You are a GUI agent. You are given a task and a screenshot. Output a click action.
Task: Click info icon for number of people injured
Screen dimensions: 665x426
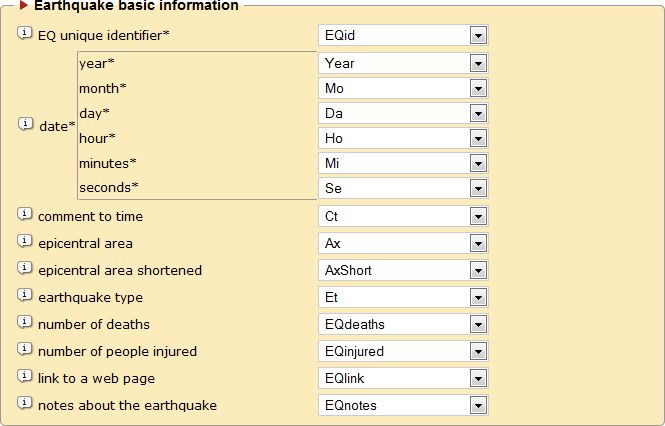coord(25,350)
